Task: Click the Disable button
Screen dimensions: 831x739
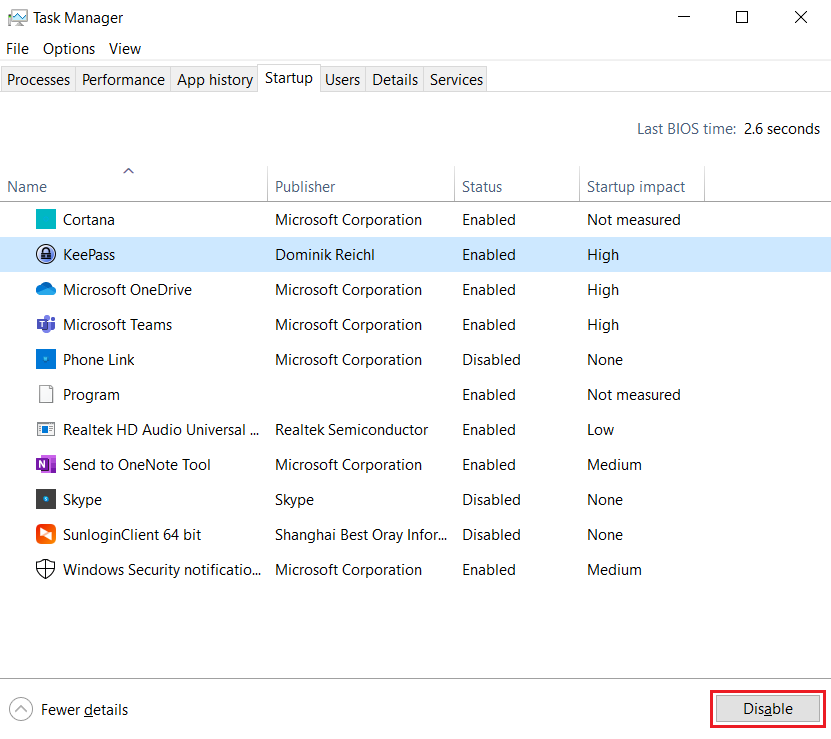Action: [x=767, y=708]
